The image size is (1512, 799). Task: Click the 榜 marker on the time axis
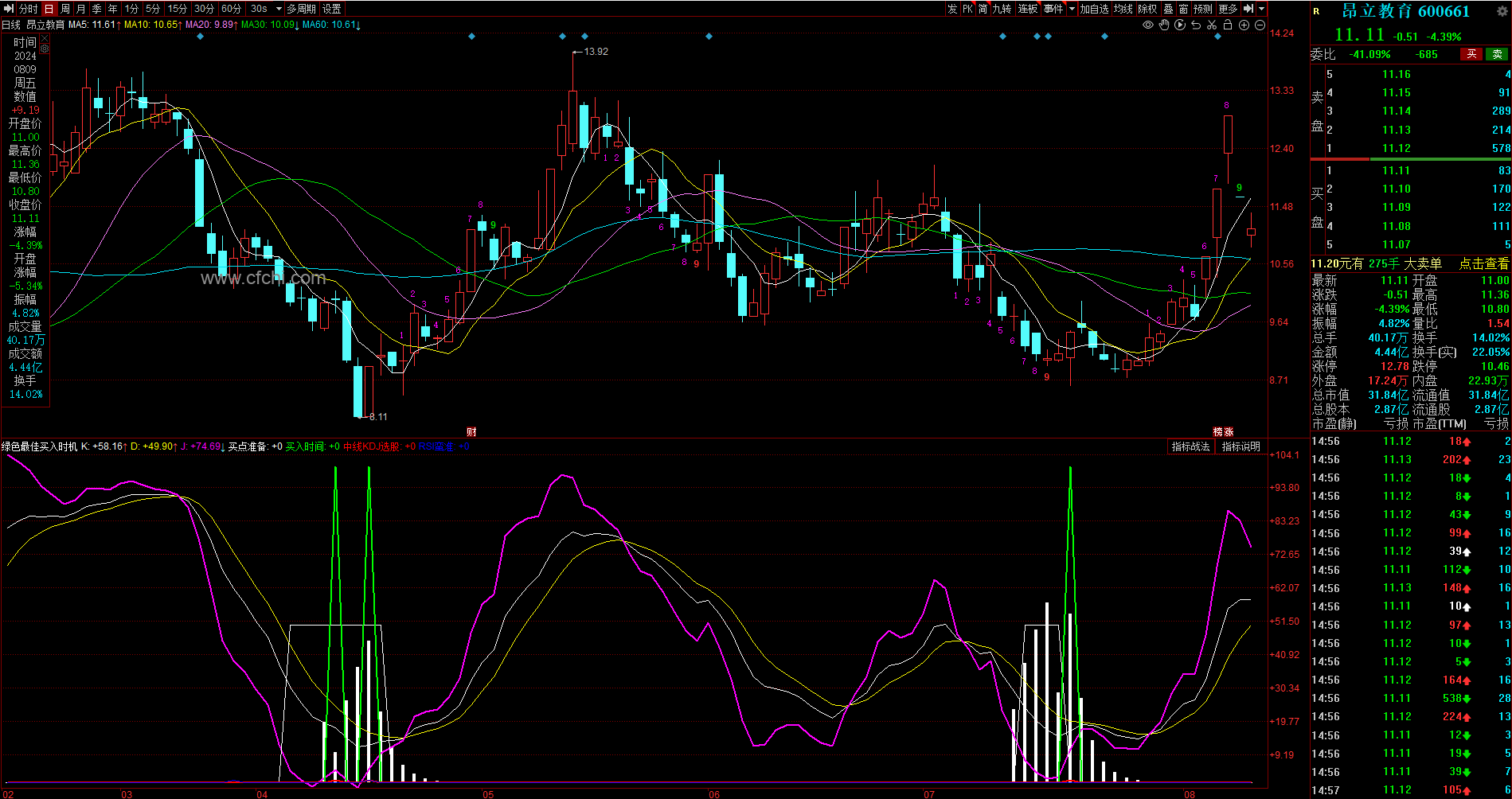click(x=1218, y=432)
